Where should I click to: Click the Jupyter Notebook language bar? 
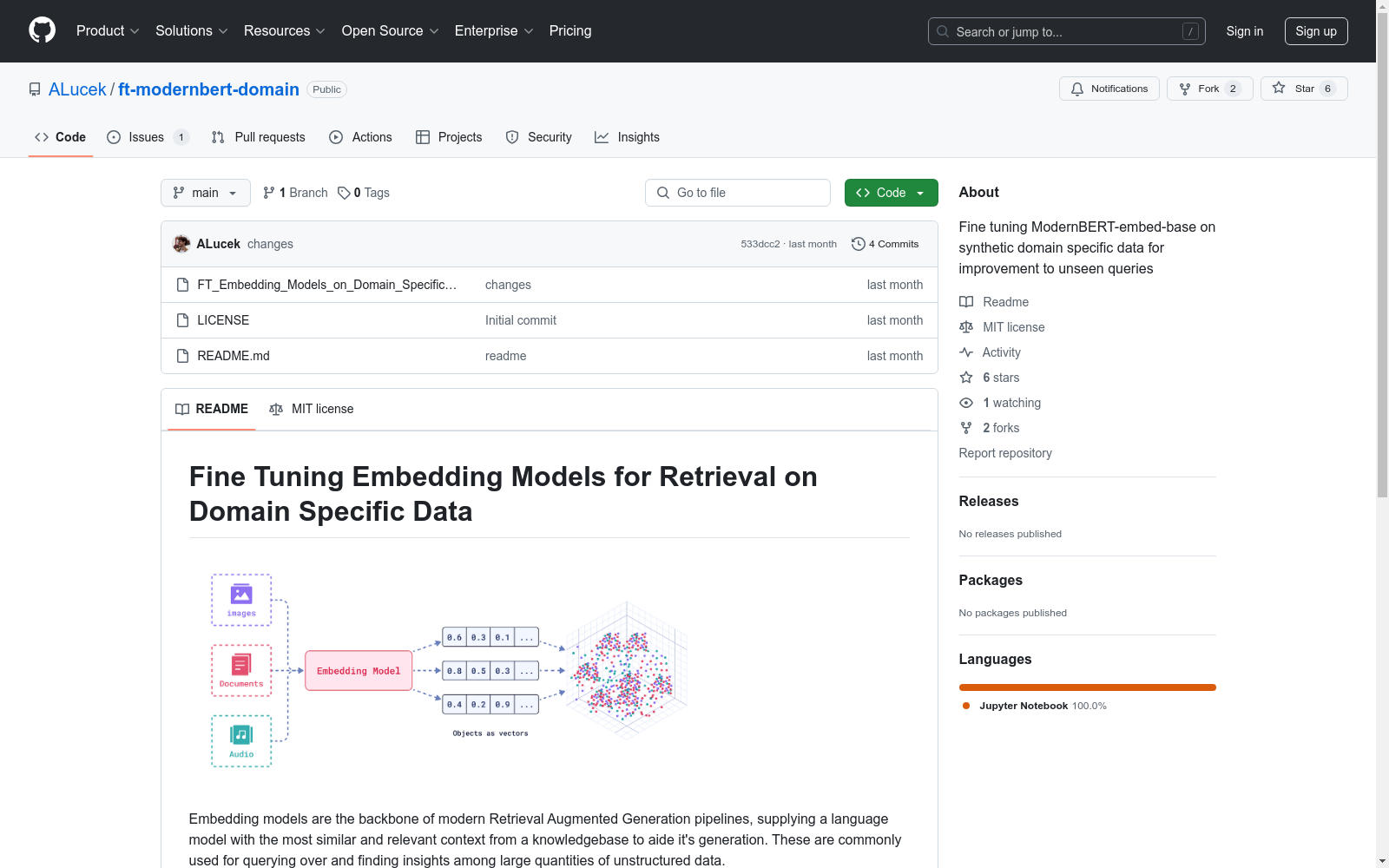click(1088, 687)
